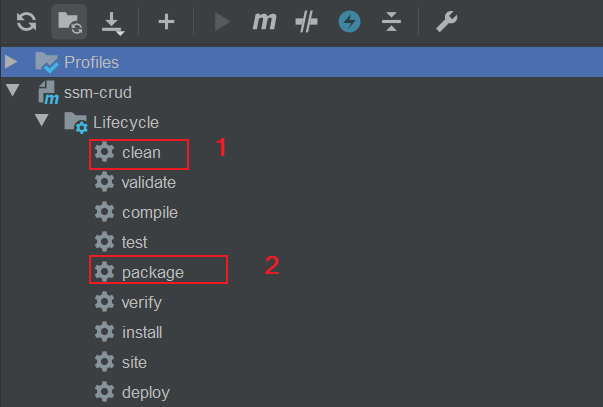Expand the Profiles node arrow

(11, 62)
